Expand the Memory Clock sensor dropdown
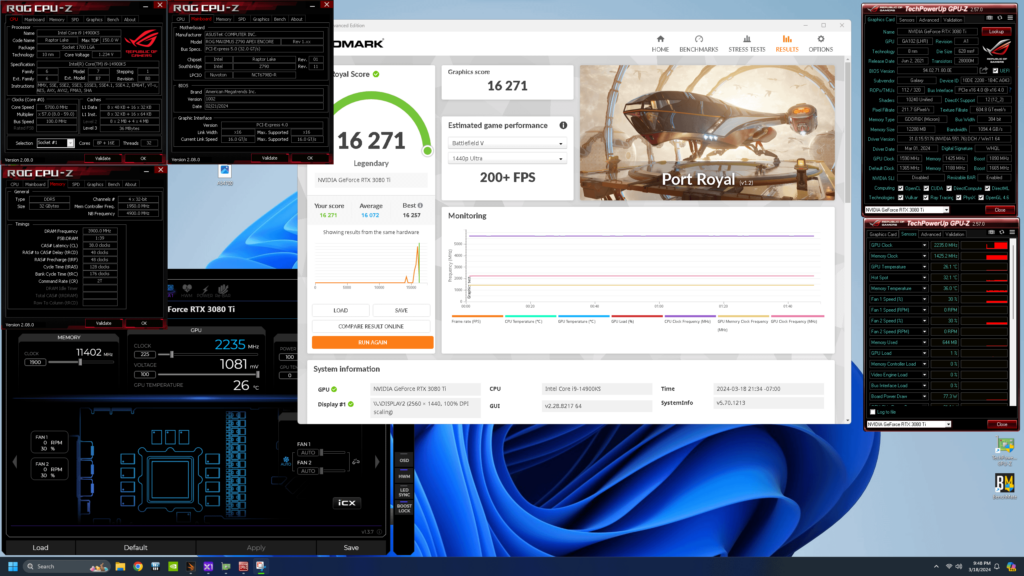1024x576 pixels. coord(924,256)
